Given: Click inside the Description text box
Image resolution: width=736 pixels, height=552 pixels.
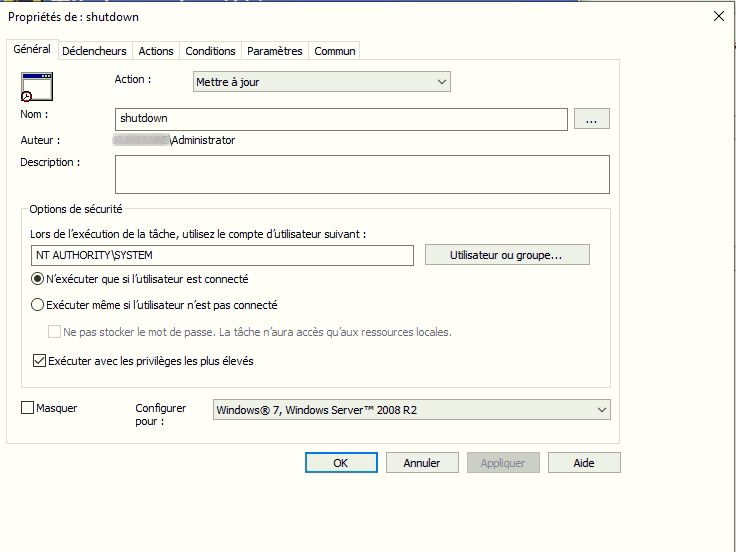Looking at the screenshot, I should coord(362,173).
